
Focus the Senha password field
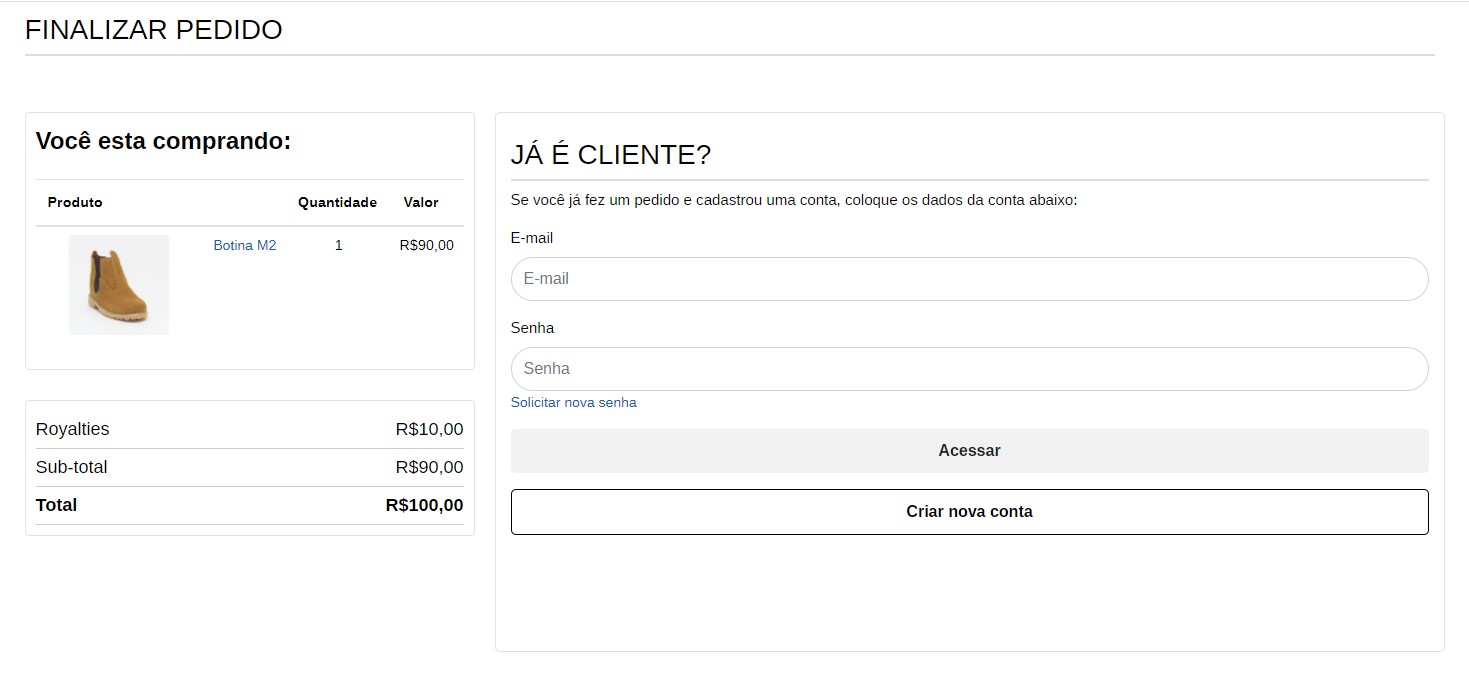click(x=968, y=369)
